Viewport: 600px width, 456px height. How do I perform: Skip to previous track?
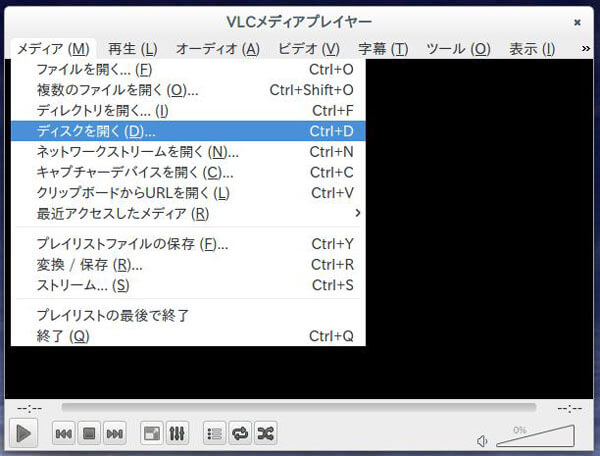[x=64, y=433]
